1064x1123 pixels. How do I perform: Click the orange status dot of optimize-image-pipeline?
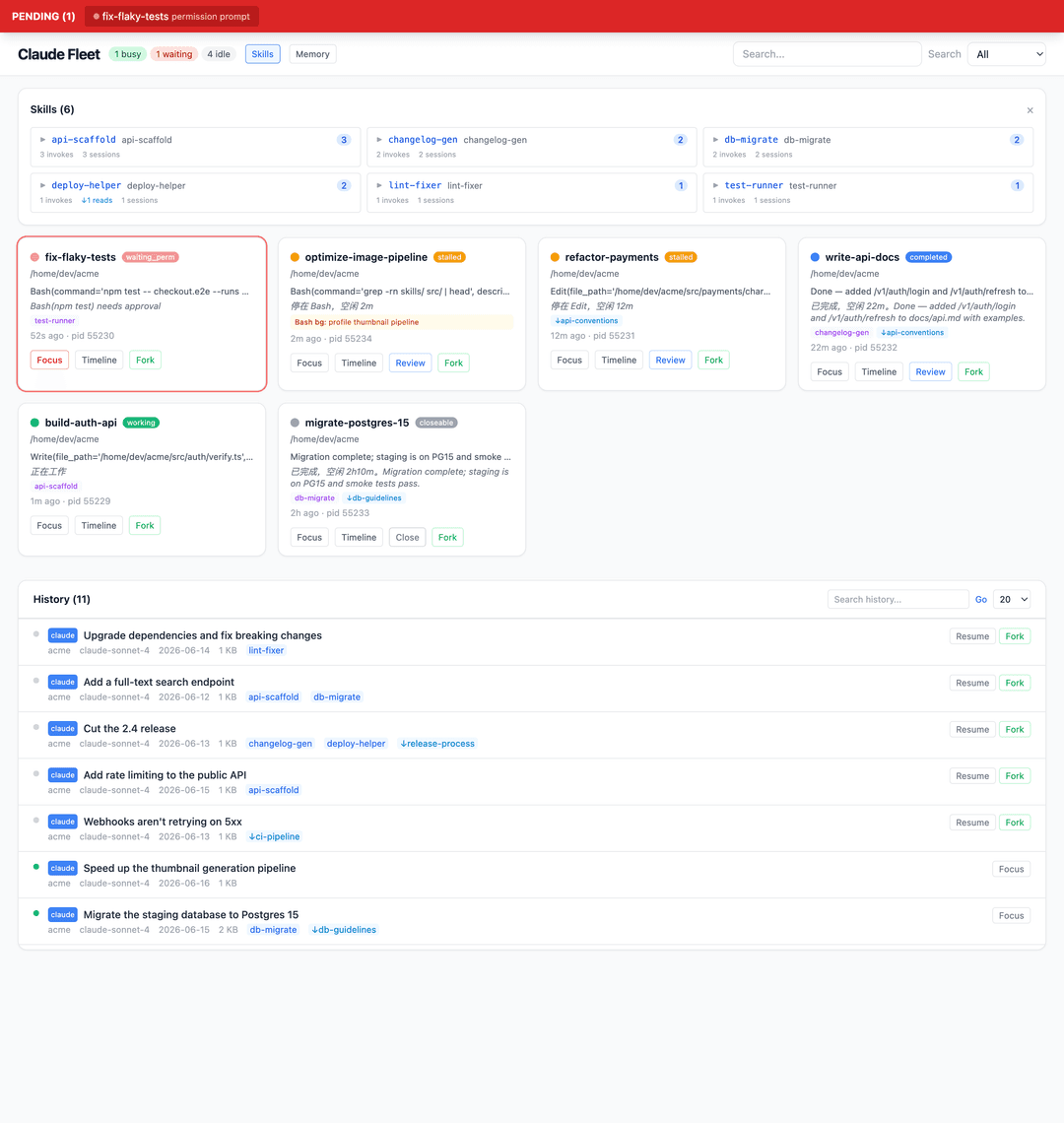tap(296, 257)
